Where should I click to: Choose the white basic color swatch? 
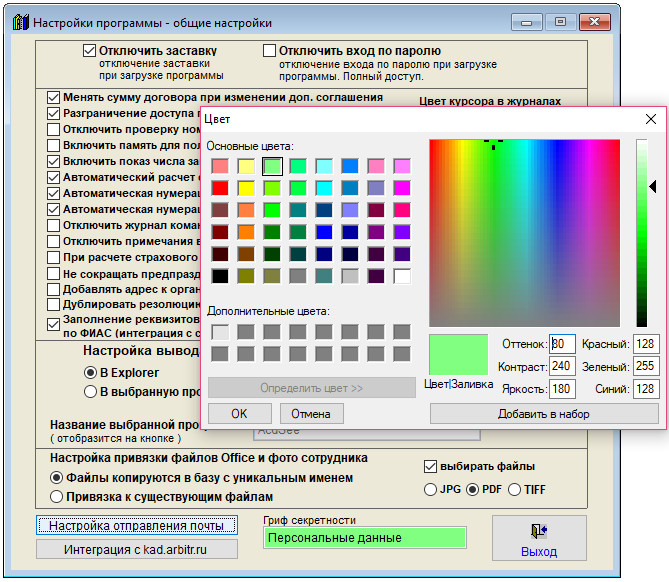(402, 275)
